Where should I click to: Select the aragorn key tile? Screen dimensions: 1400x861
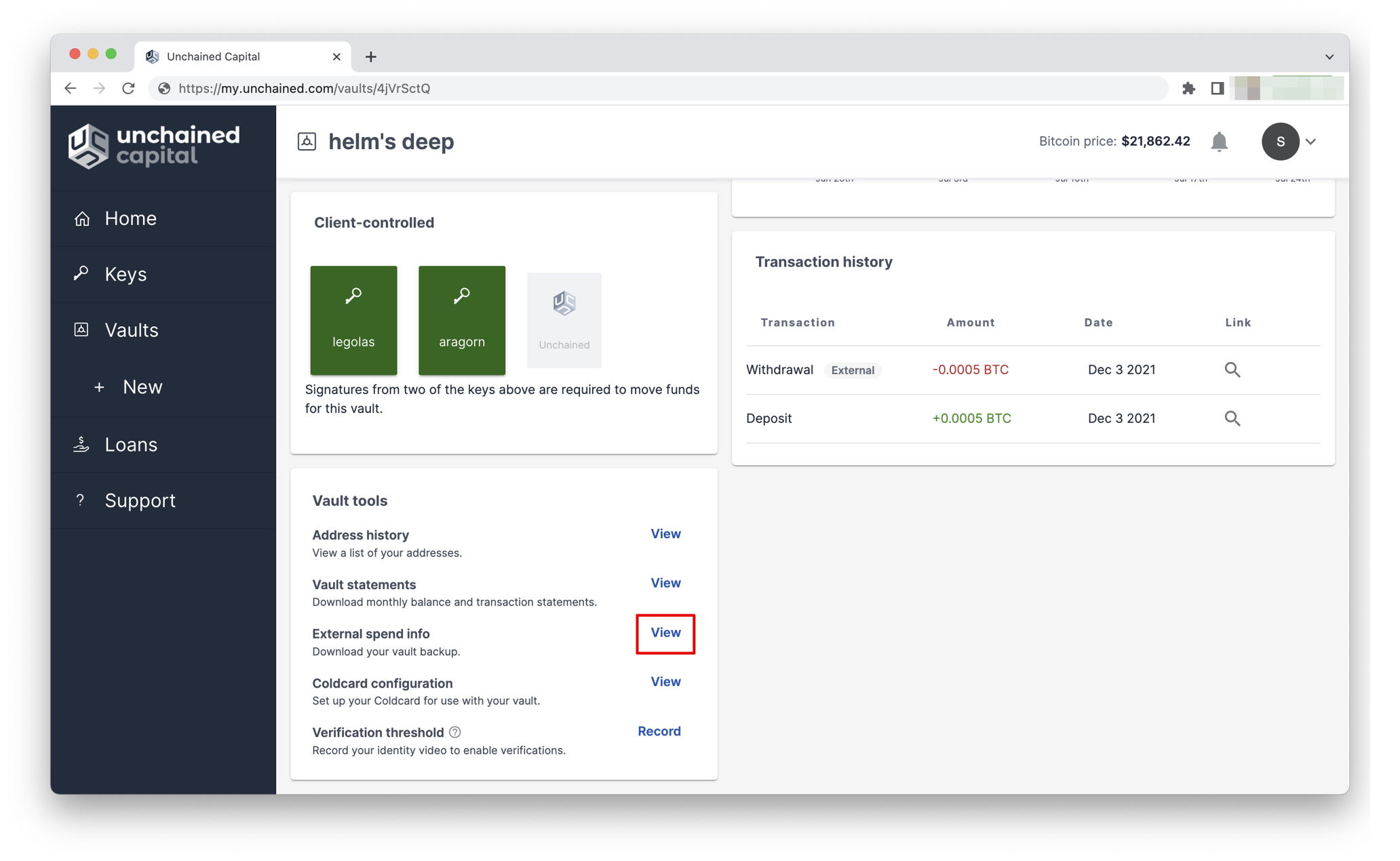pyautogui.click(x=461, y=320)
